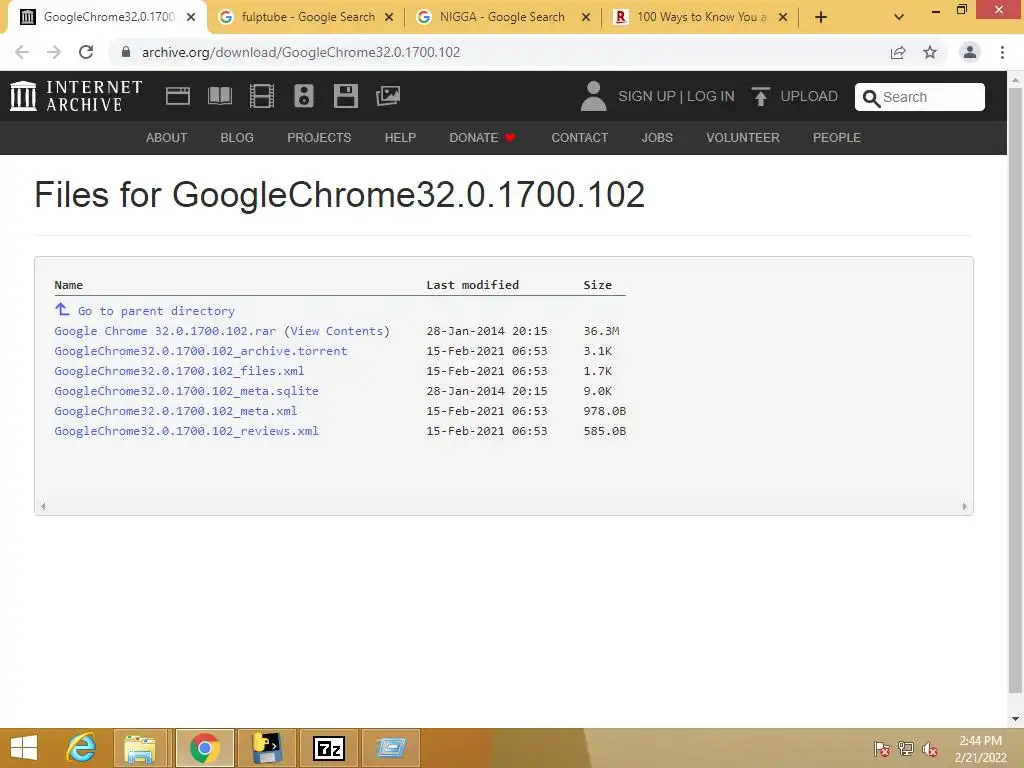The image size is (1024, 768).
Task: Close the 100 Ways to Know tab
Action: pos(783,18)
